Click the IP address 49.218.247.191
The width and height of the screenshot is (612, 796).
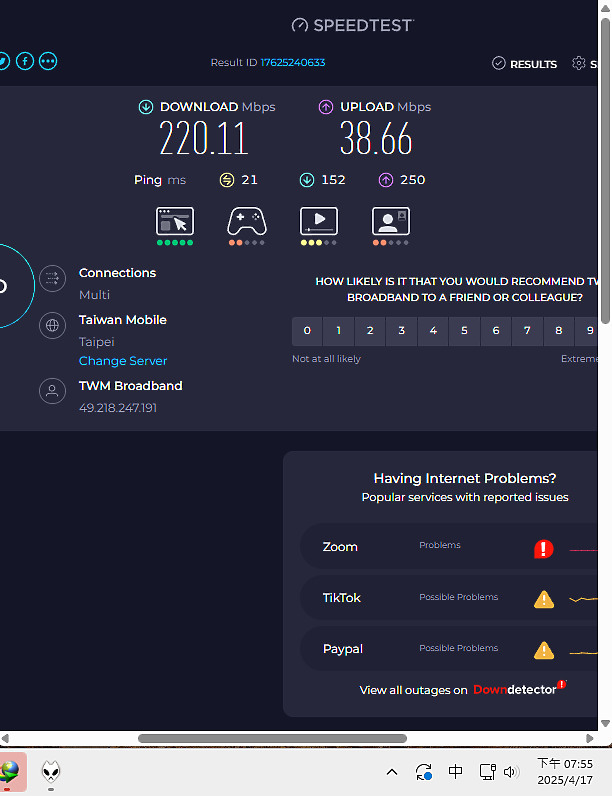click(118, 408)
